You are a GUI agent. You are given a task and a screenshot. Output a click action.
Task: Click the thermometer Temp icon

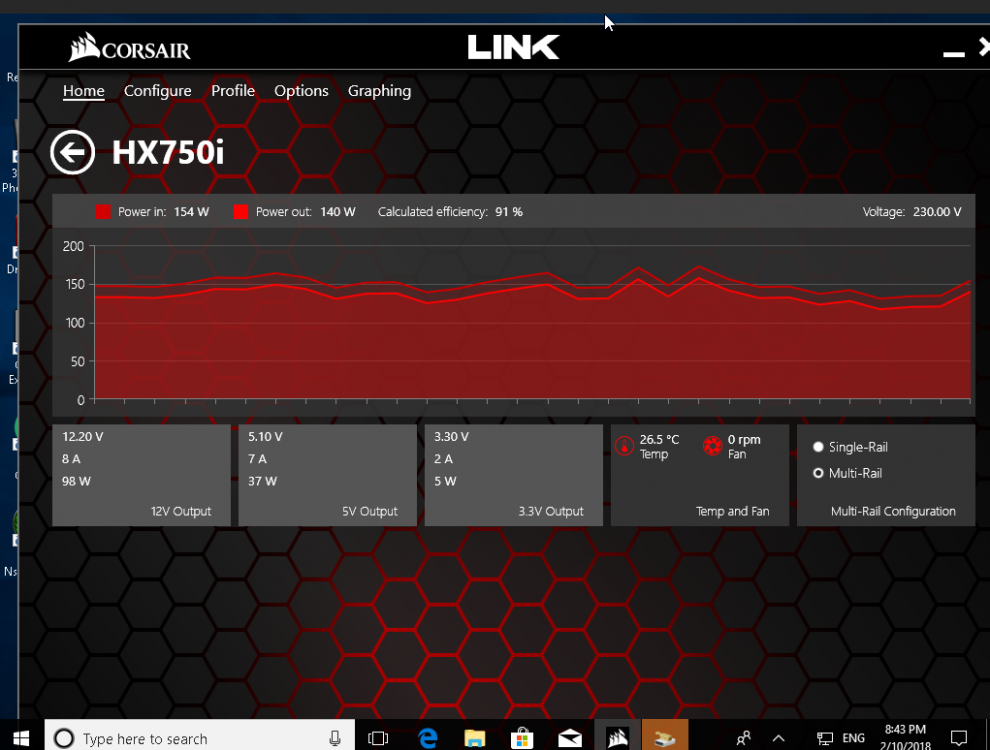(x=624, y=446)
